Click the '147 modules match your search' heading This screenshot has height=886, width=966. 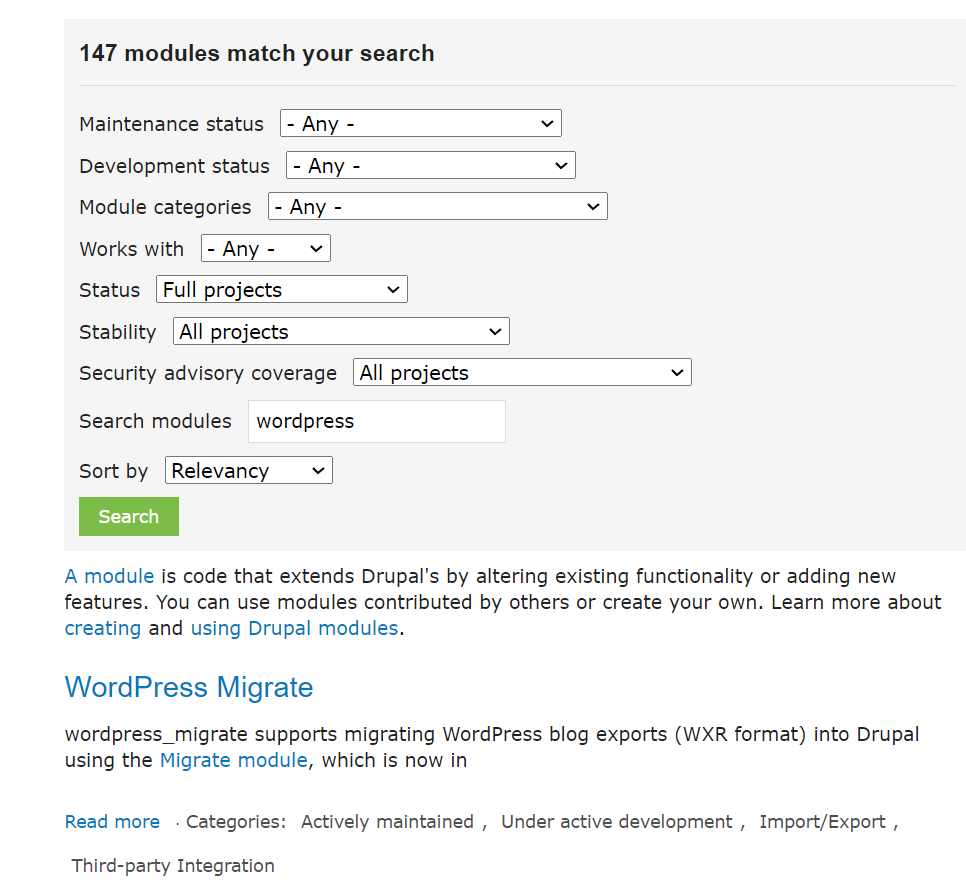pos(257,54)
